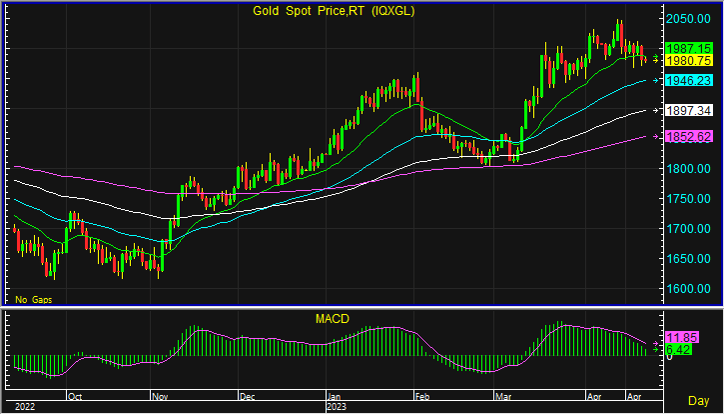Click the 2050.00 price axis label
The image size is (725, 415).
click(x=690, y=19)
